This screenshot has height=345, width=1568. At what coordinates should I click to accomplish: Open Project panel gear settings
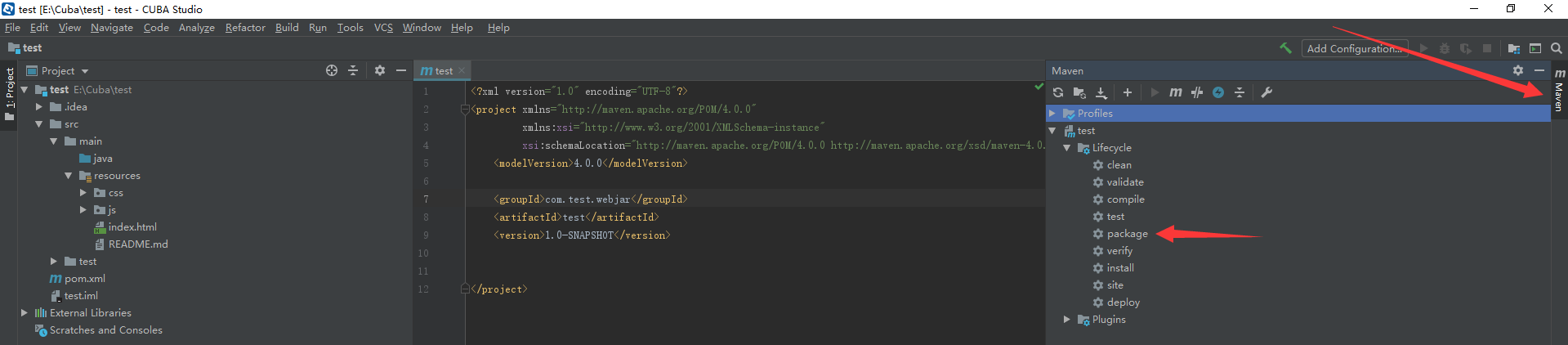coord(380,70)
